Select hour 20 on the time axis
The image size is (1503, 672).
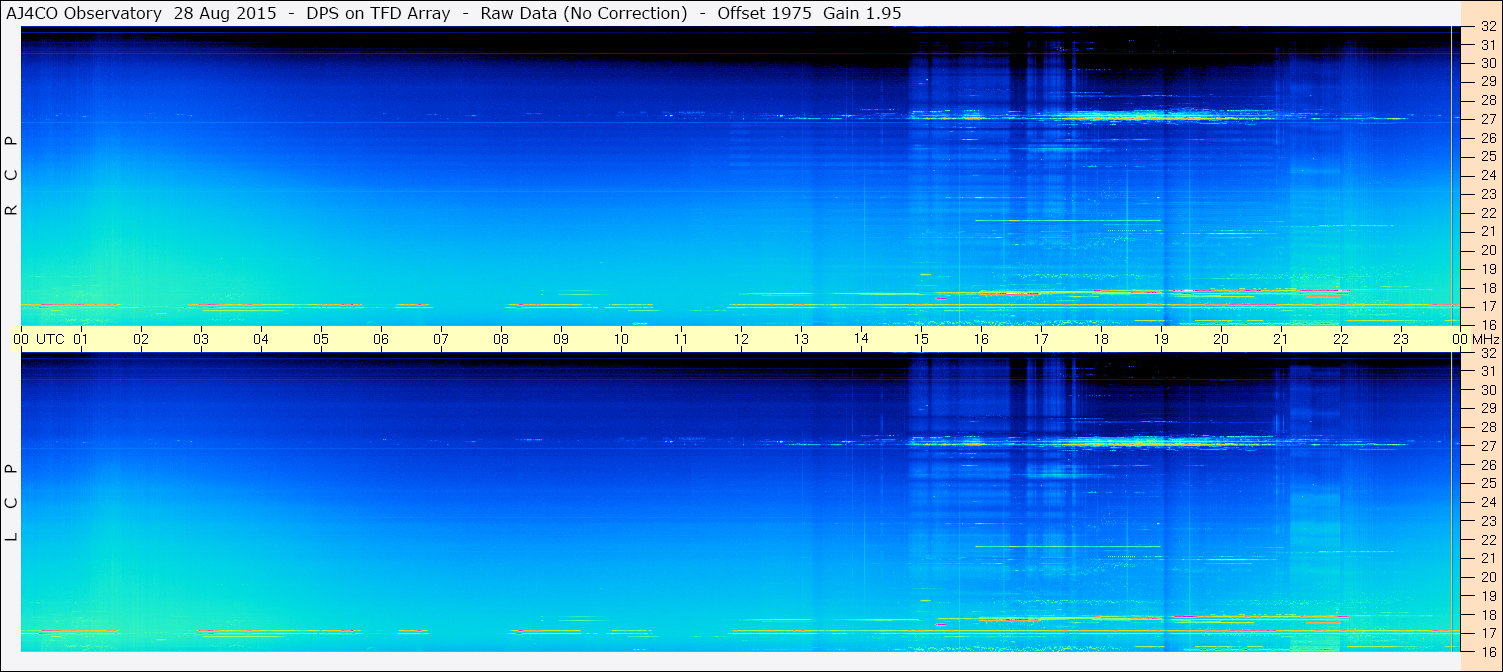tap(1221, 339)
